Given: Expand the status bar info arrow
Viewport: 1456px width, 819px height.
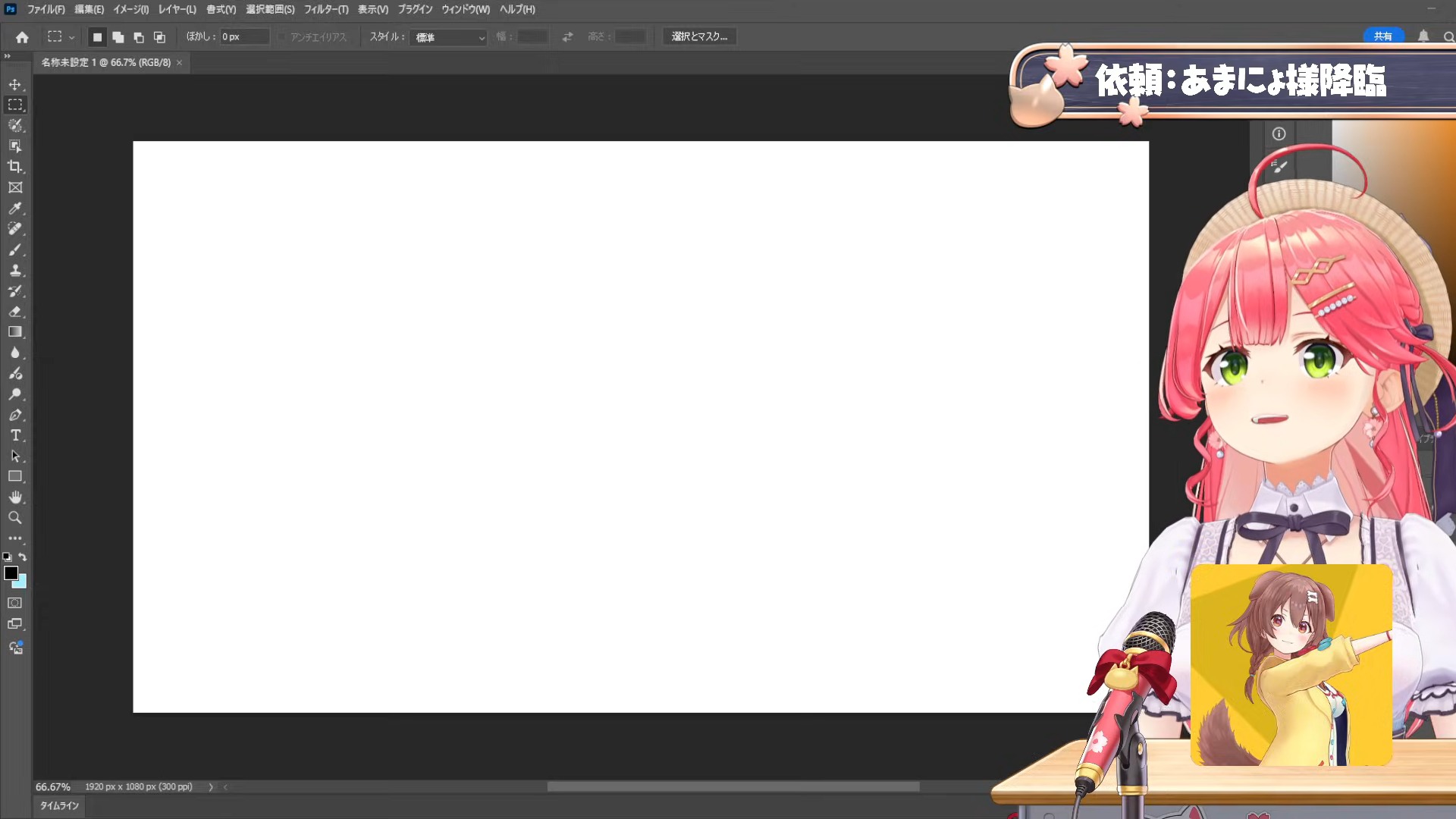Looking at the screenshot, I should (x=211, y=787).
